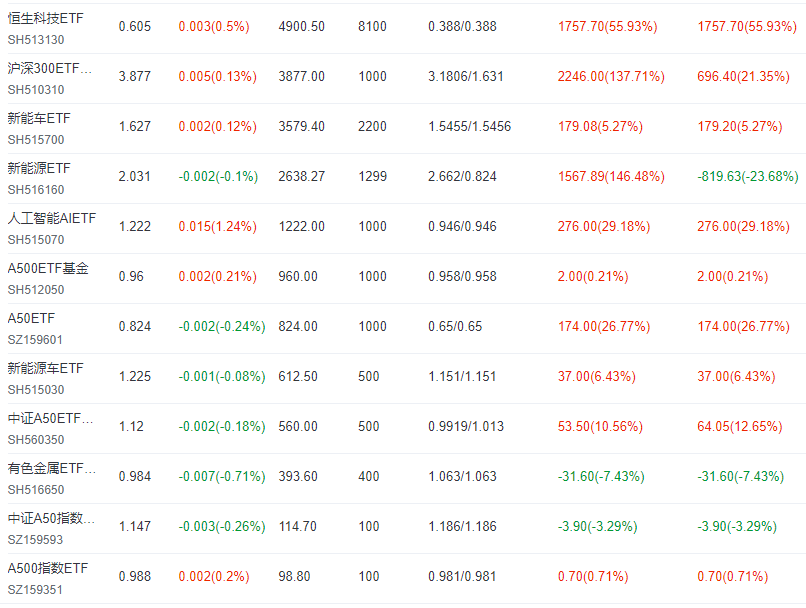
Task: Open the 新能源车ETF fund name
Action: [x=45, y=368]
